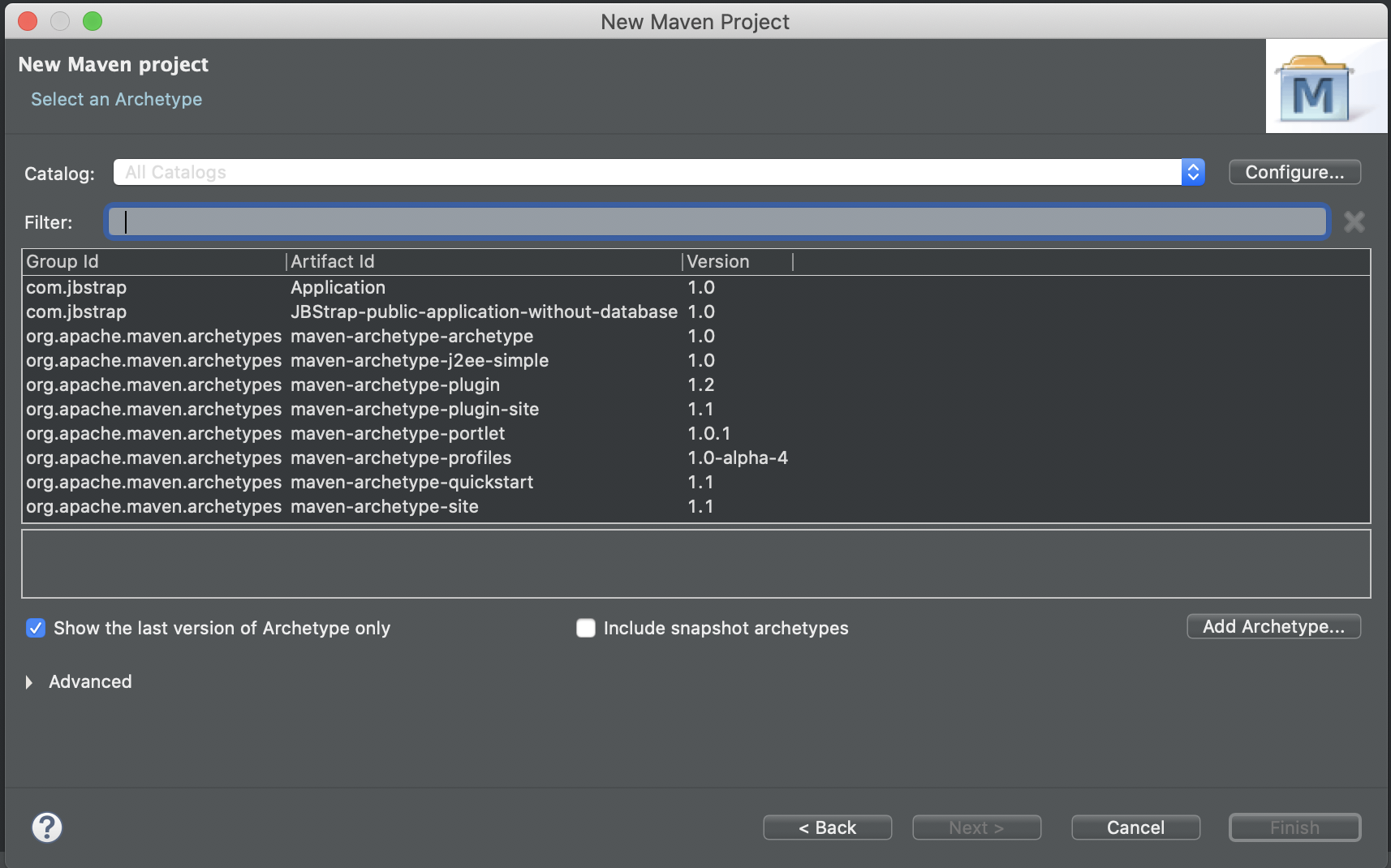Screen dimensions: 1391x868
Task: Click the Advanced label
Action: (90, 681)
